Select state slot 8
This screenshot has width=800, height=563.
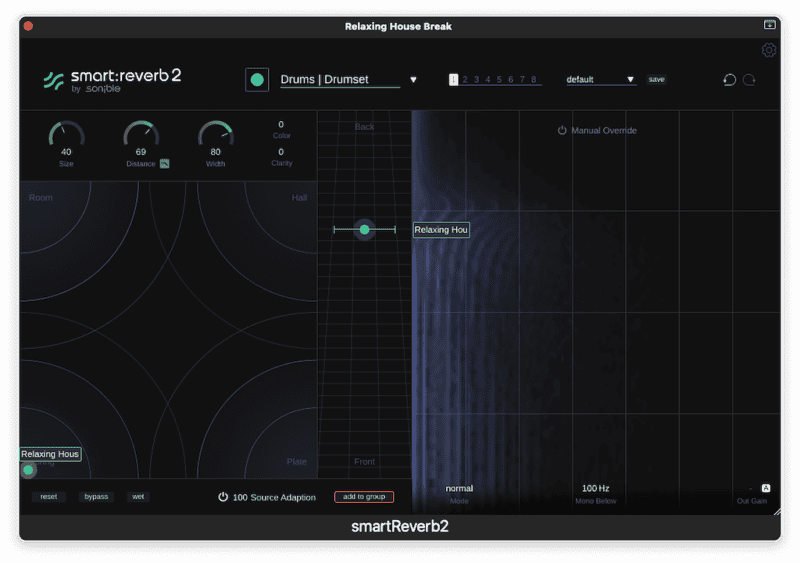(534, 80)
